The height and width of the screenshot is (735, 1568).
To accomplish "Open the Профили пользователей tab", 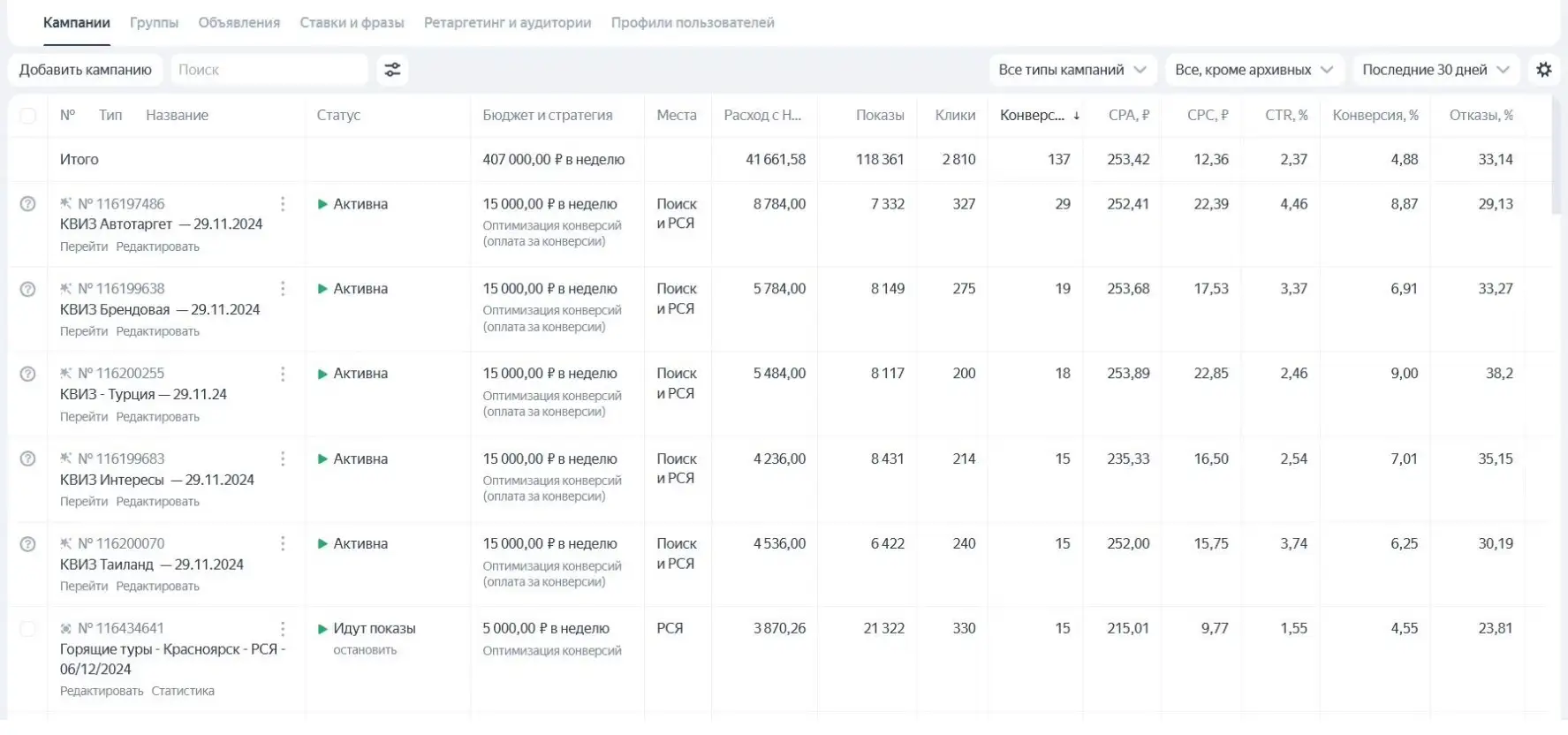I will (x=693, y=23).
